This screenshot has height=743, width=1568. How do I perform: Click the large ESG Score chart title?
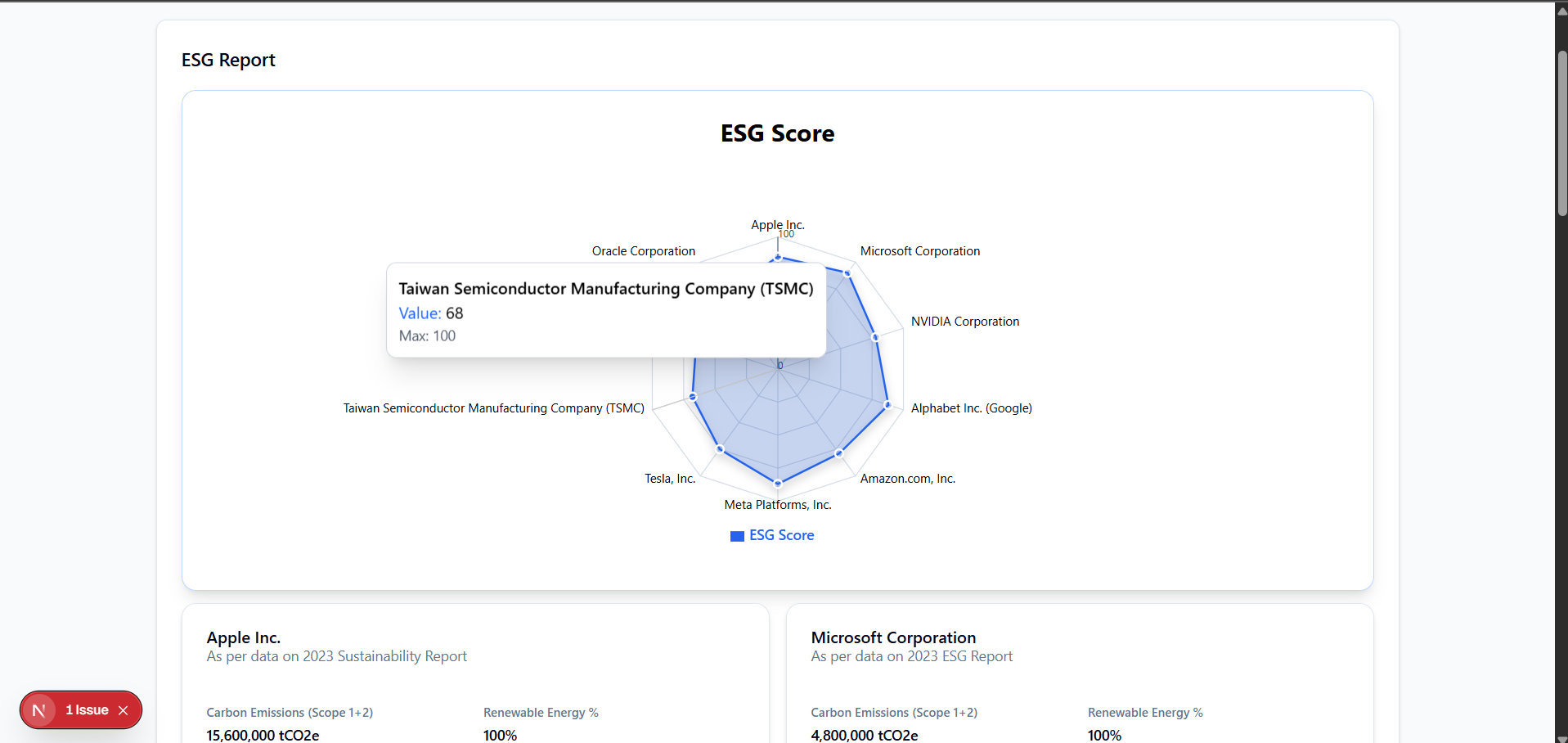(x=778, y=133)
